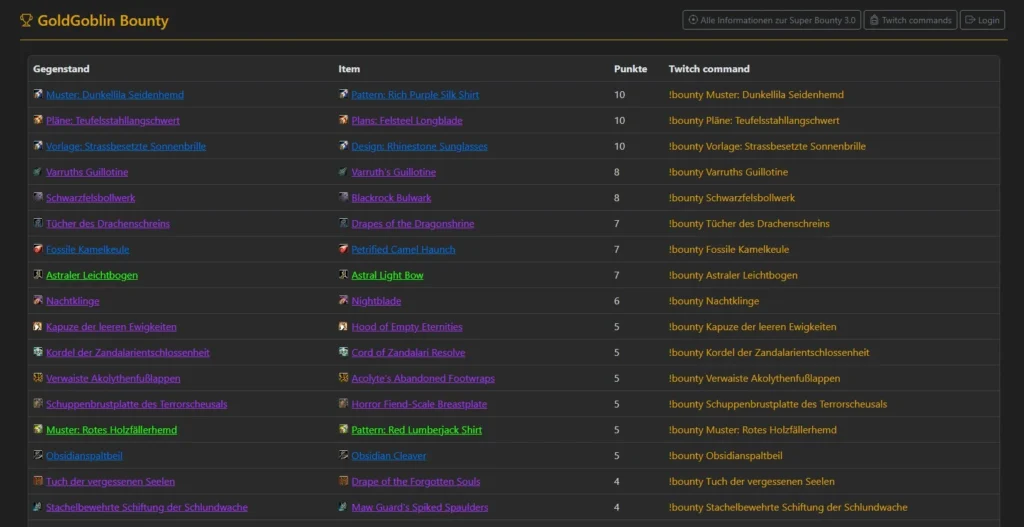Open Pattern: Rich Purple Silk Shirt link

click(x=415, y=95)
